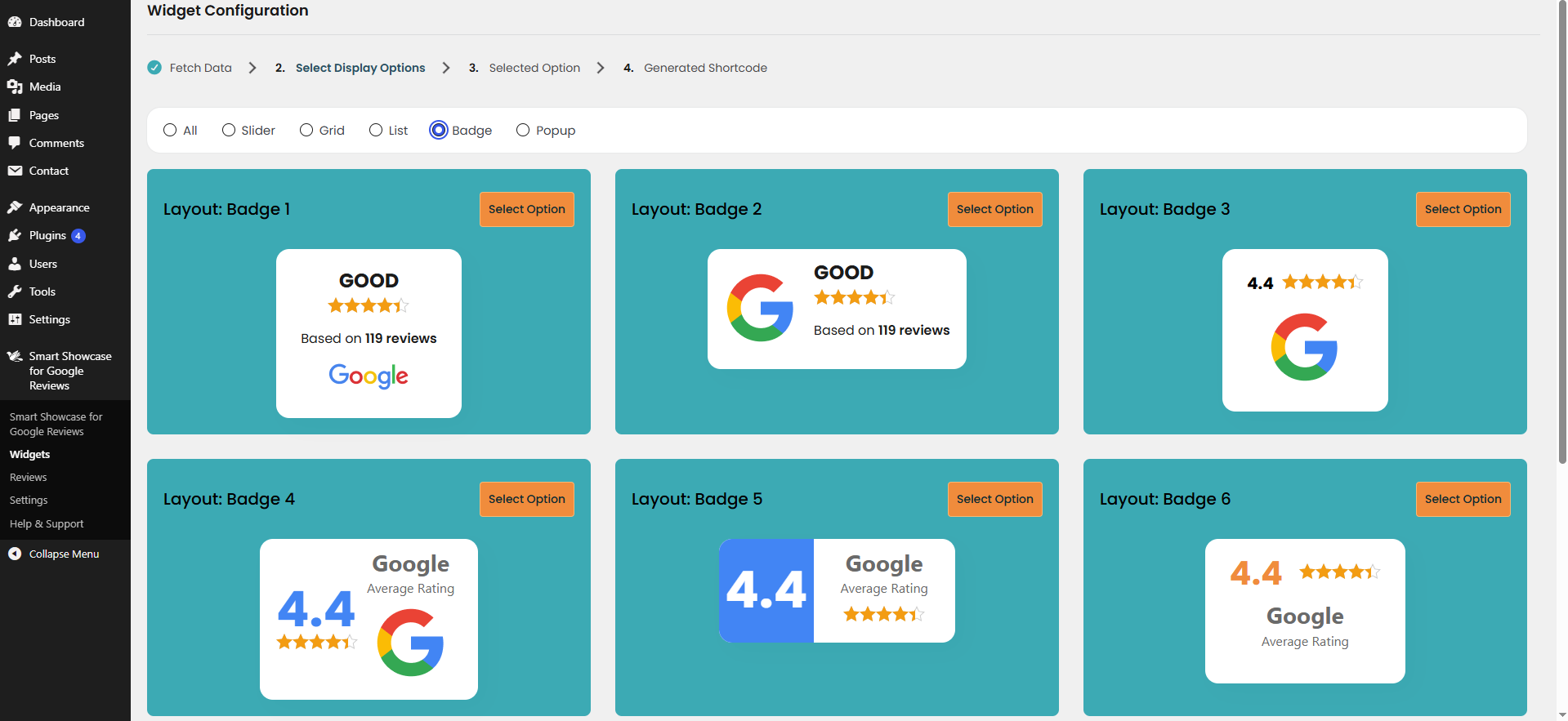Click Select Option for Badge 5
The width and height of the screenshot is (1568, 721).
tap(995, 499)
